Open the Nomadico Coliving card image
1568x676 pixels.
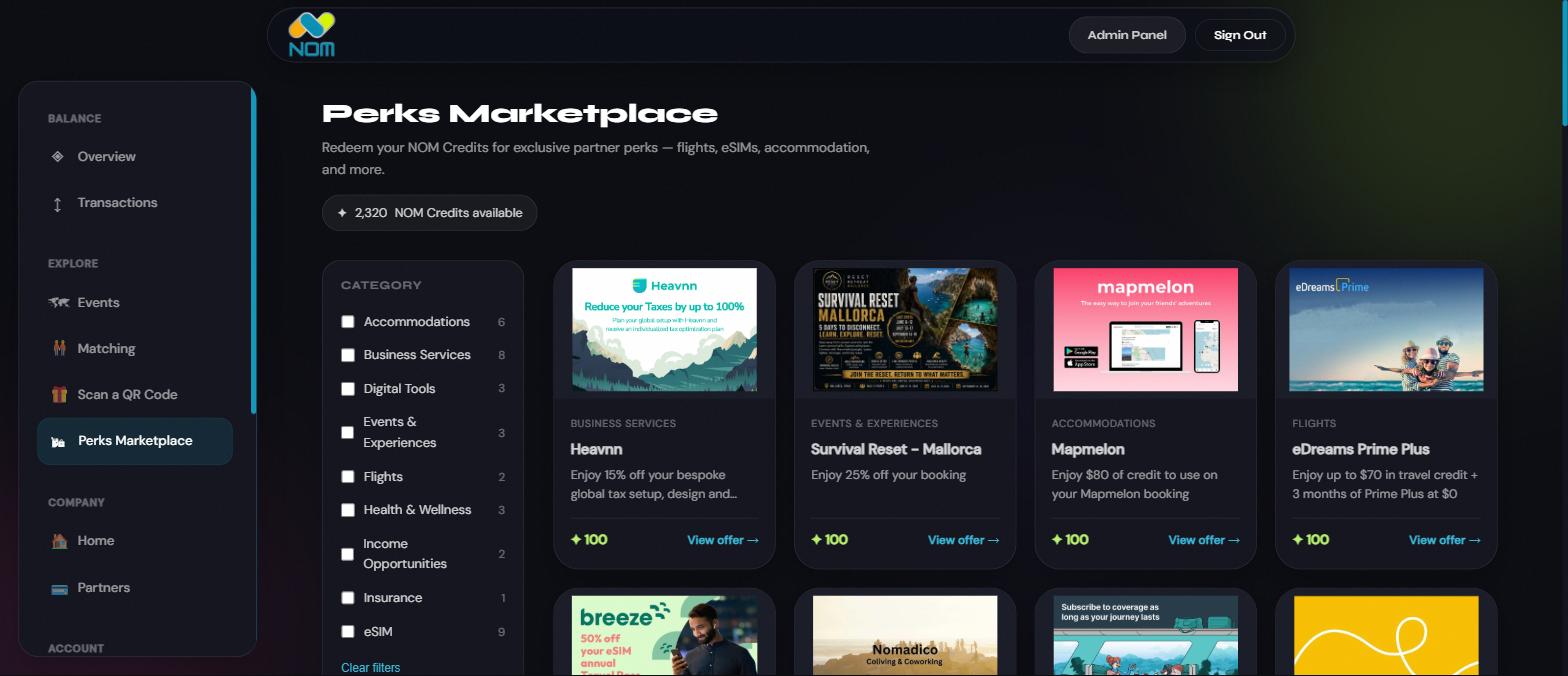click(905, 636)
